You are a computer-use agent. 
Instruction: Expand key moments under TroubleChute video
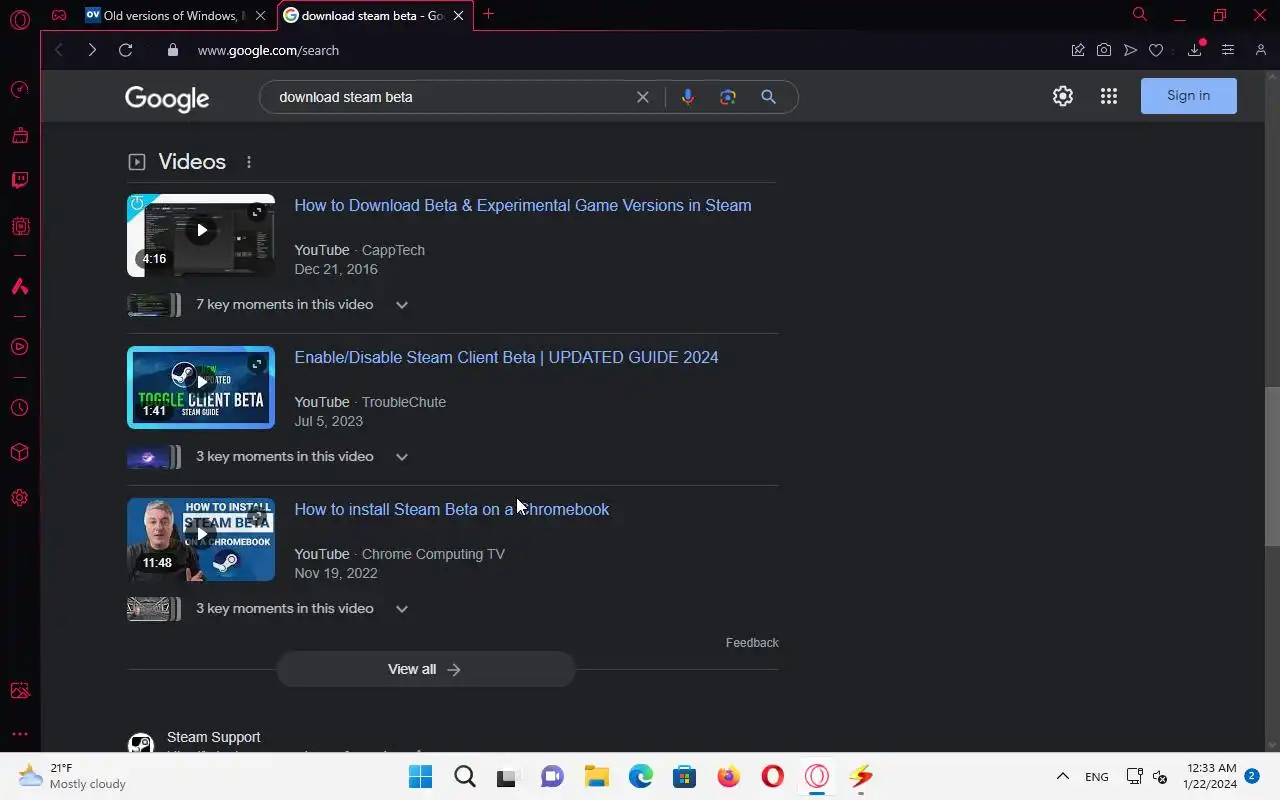(402, 457)
